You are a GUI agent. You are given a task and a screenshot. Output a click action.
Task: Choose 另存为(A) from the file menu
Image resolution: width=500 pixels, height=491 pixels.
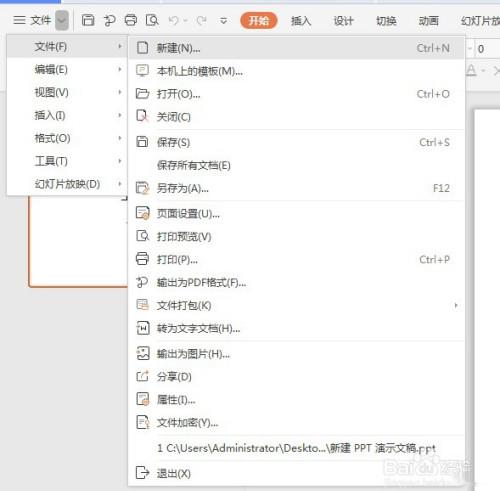pyautogui.click(x=297, y=188)
